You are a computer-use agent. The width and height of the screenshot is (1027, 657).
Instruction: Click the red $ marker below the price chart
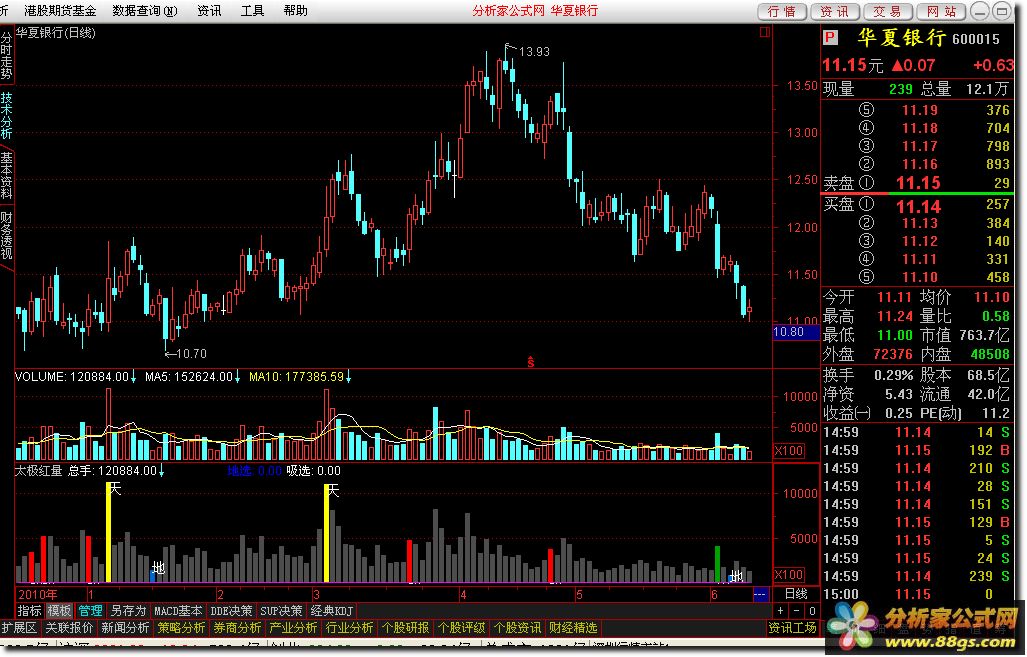(x=531, y=362)
